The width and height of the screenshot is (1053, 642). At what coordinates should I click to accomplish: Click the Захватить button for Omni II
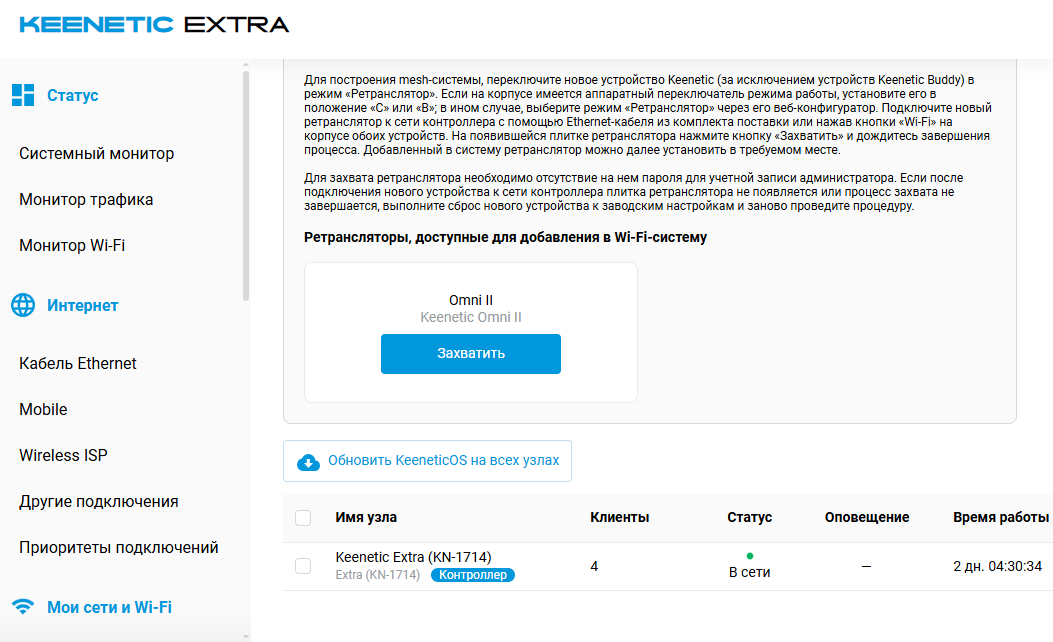(x=471, y=354)
